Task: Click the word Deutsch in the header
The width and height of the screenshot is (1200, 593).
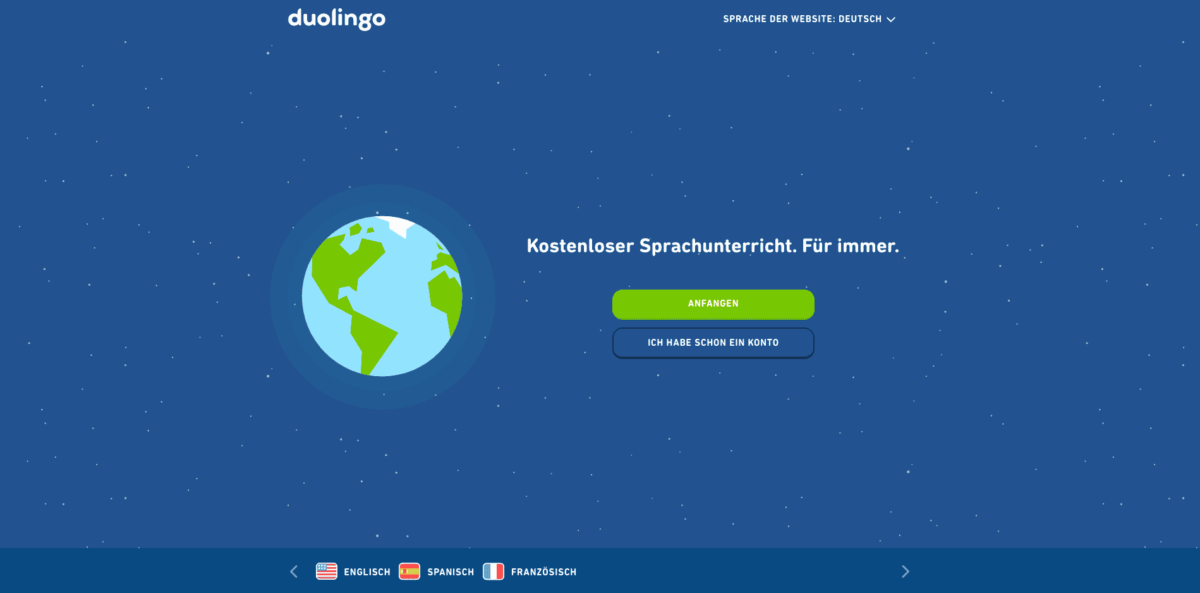Action: pos(860,19)
